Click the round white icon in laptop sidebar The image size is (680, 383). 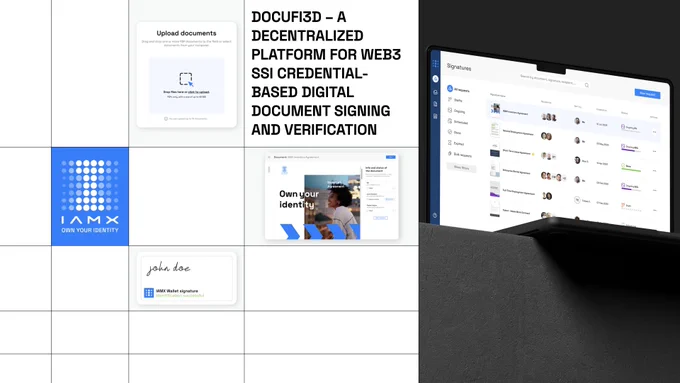pos(435,79)
